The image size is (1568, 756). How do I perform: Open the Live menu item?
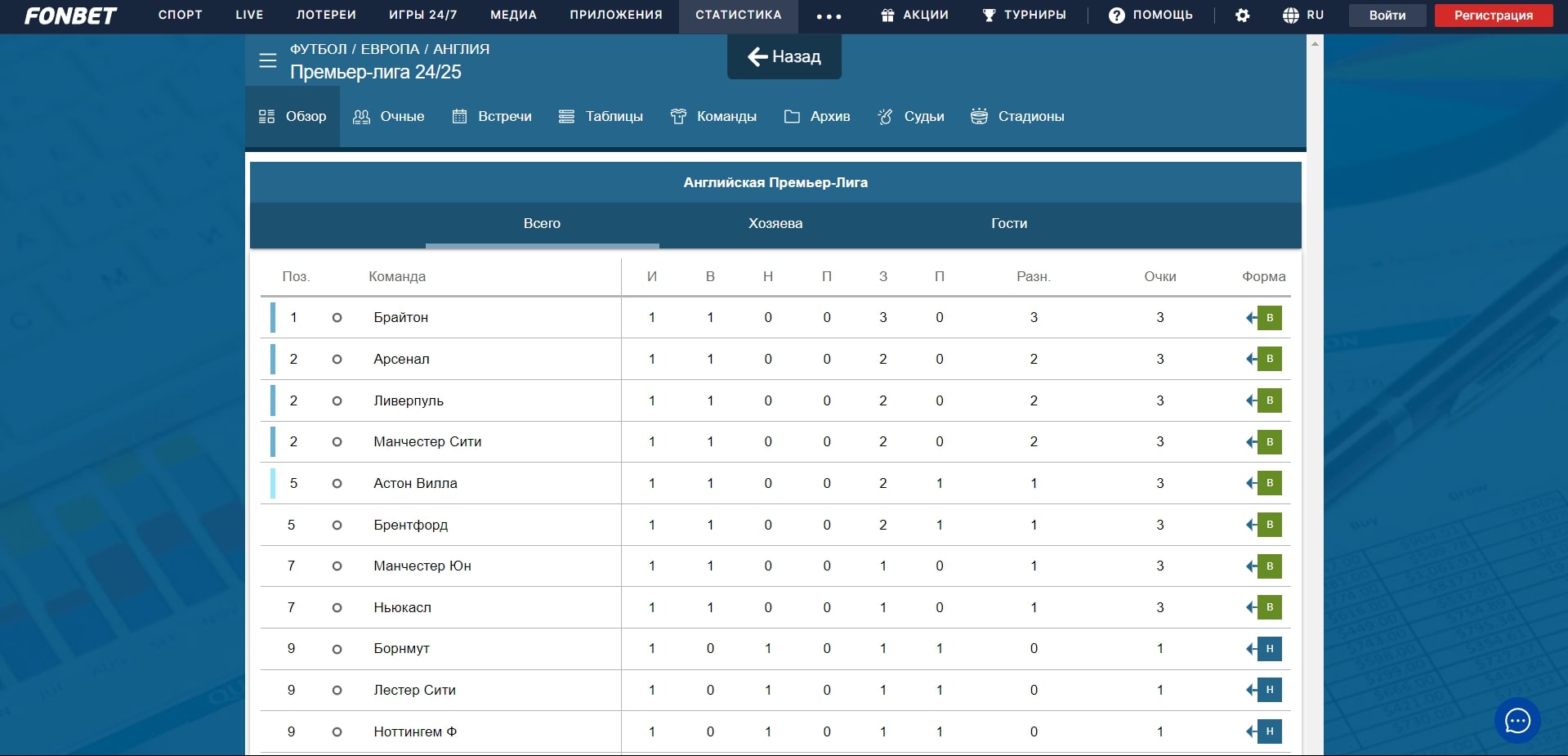pos(249,16)
